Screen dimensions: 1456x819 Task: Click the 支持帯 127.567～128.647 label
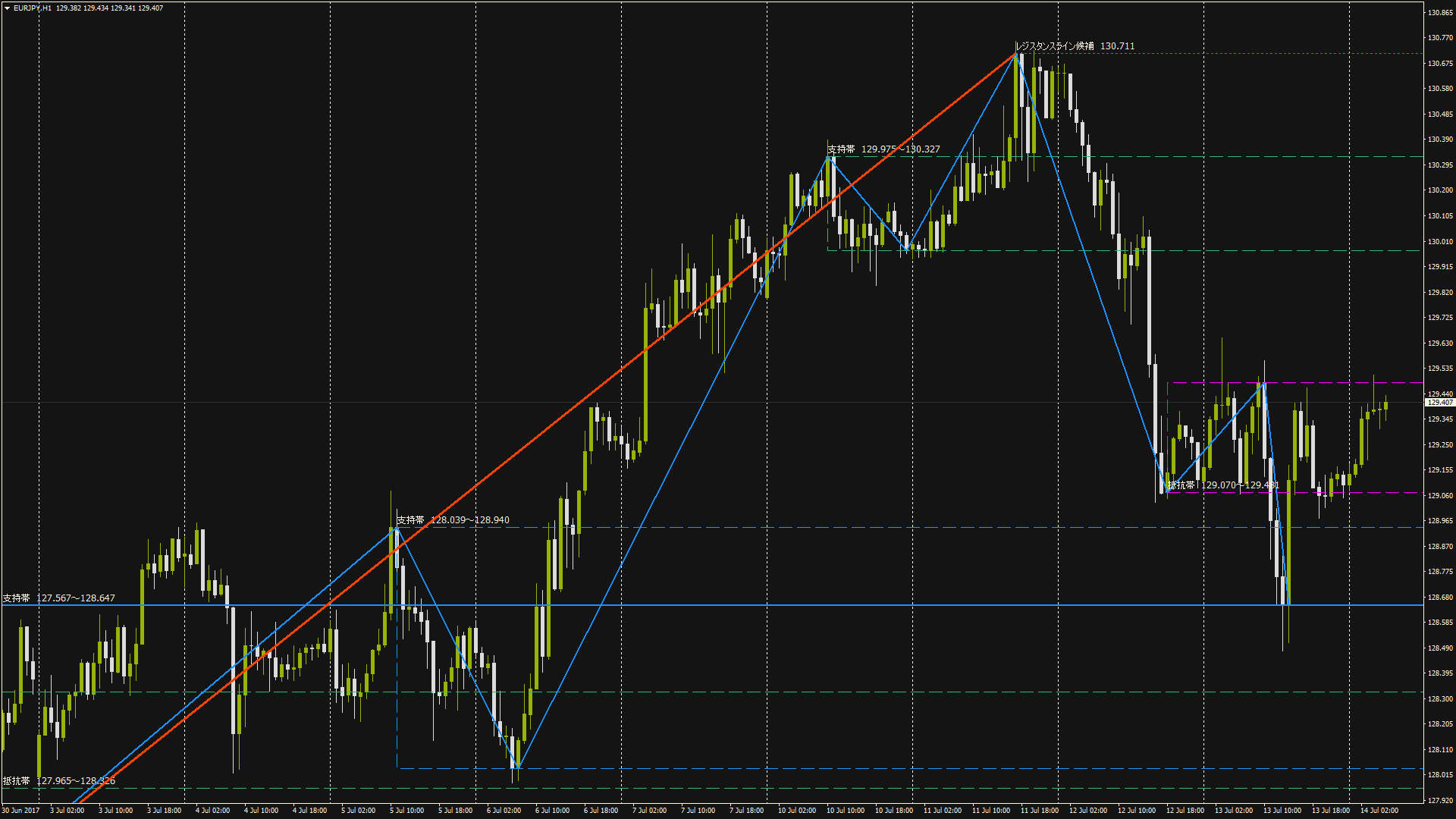tap(59, 598)
